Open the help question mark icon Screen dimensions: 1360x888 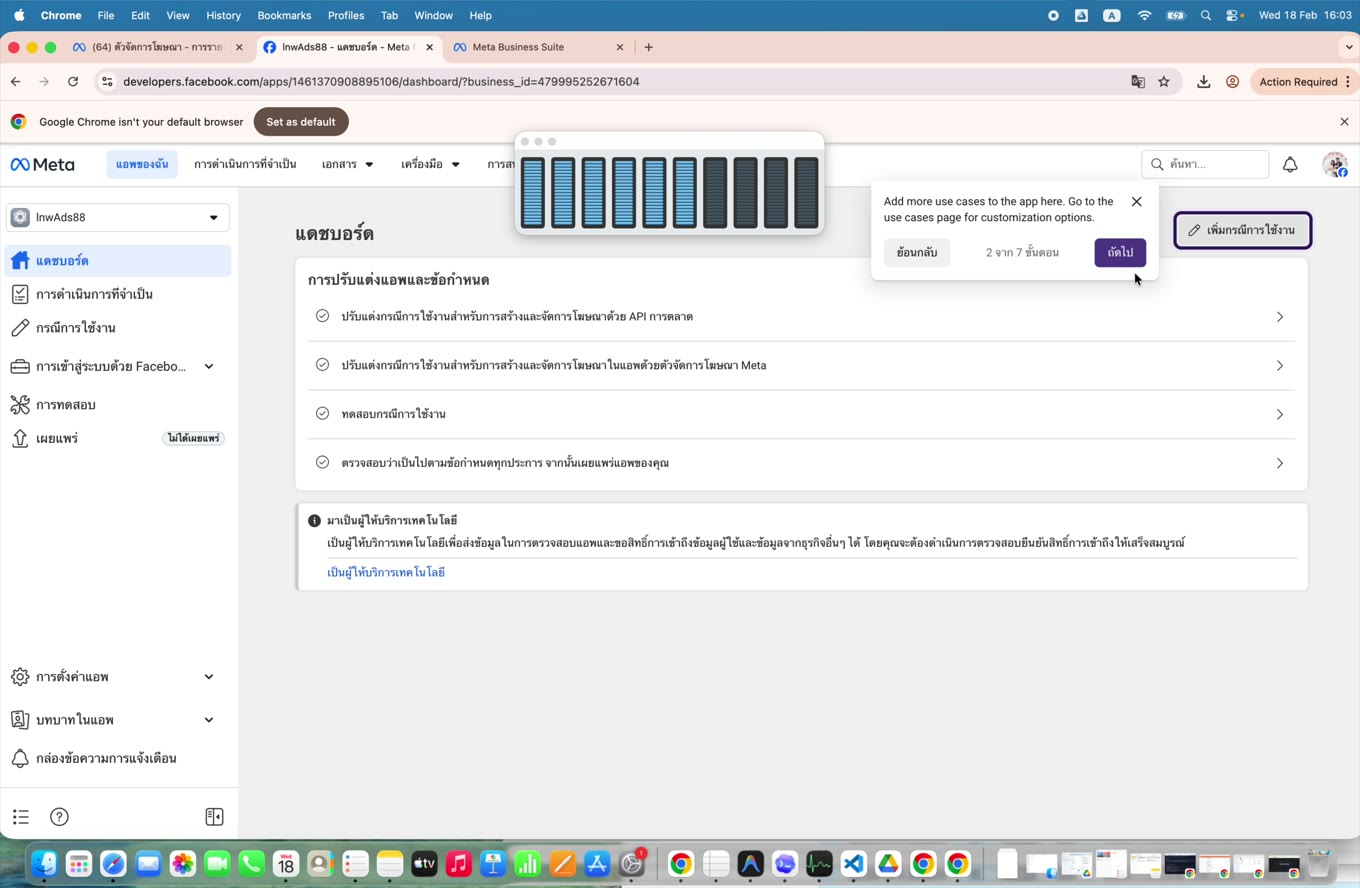pyautogui.click(x=59, y=817)
